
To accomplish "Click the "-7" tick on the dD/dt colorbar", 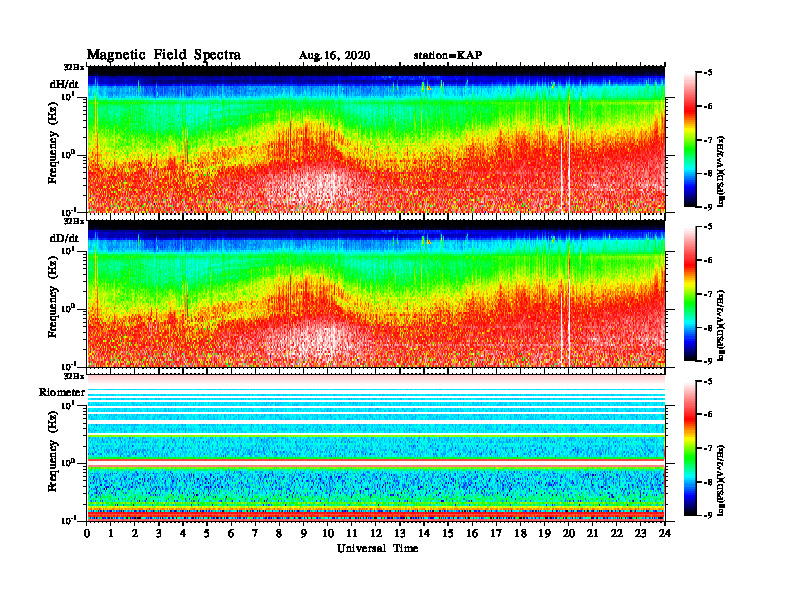I will pyautogui.click(x=708, y=294).
